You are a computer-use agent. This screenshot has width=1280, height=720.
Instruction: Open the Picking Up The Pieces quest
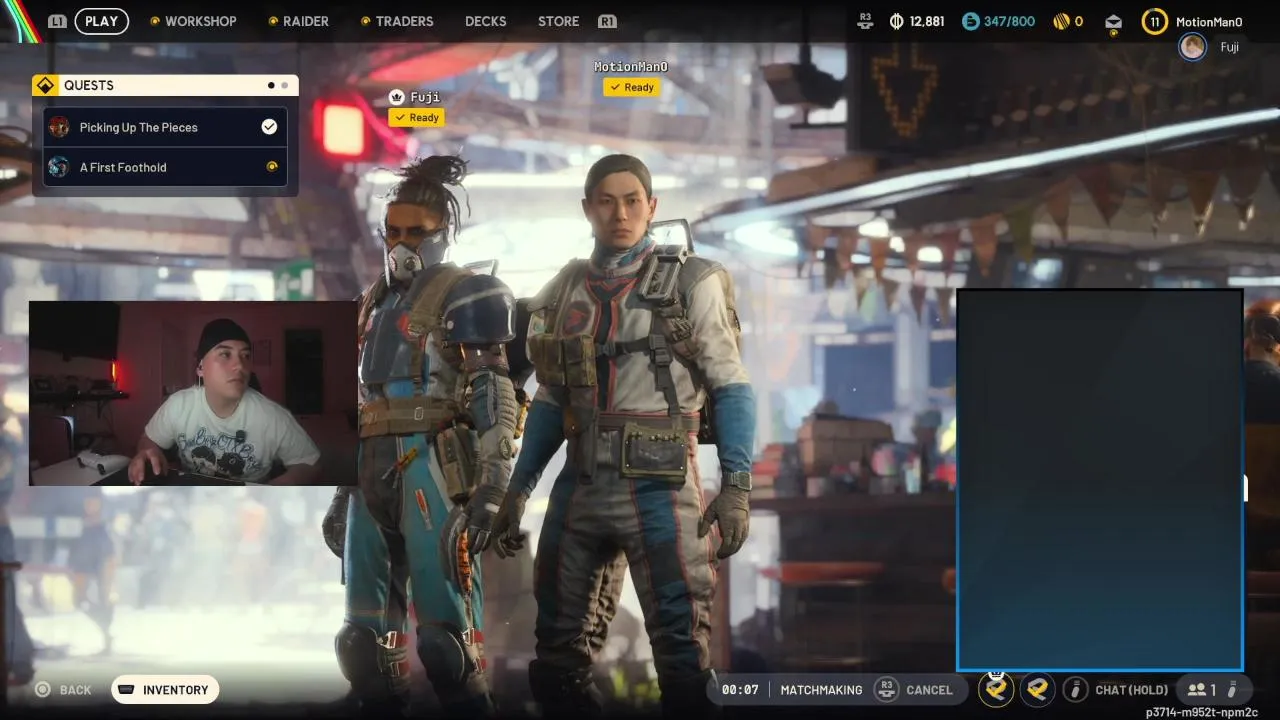pos(166,127)
